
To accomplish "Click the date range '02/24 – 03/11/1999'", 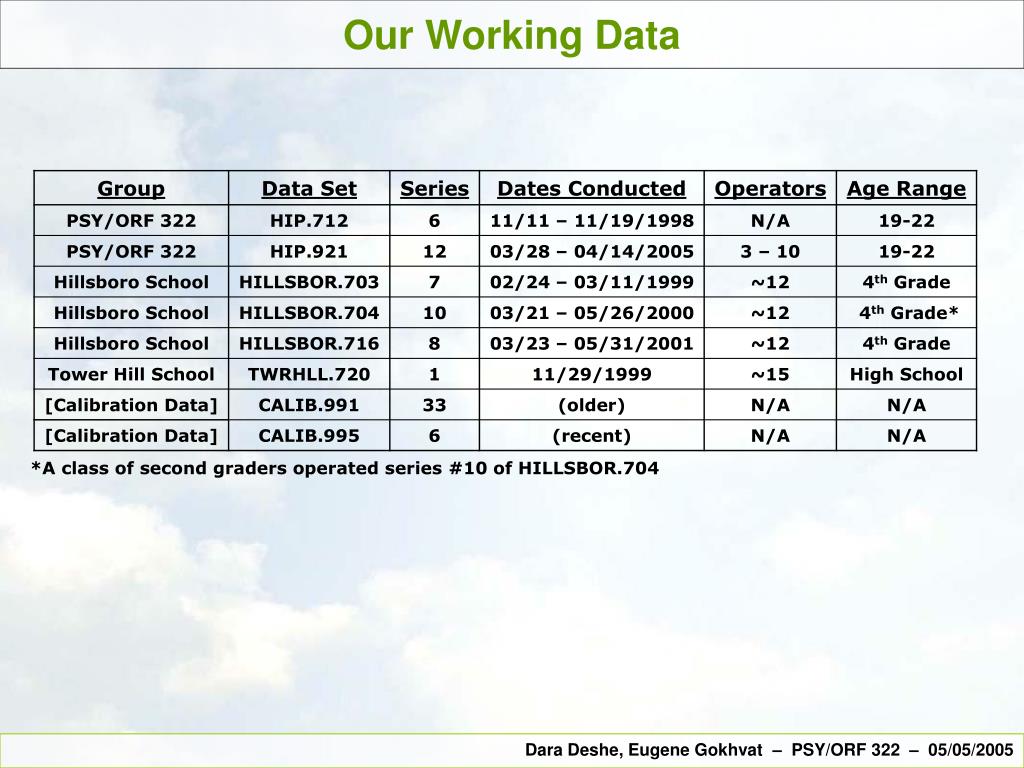I will pyautogui.click(x=592, y=282).
